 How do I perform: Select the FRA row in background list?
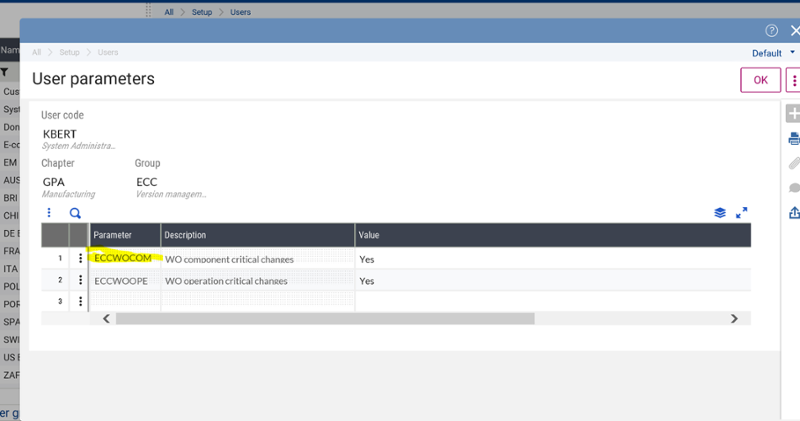tap(10, 251)
